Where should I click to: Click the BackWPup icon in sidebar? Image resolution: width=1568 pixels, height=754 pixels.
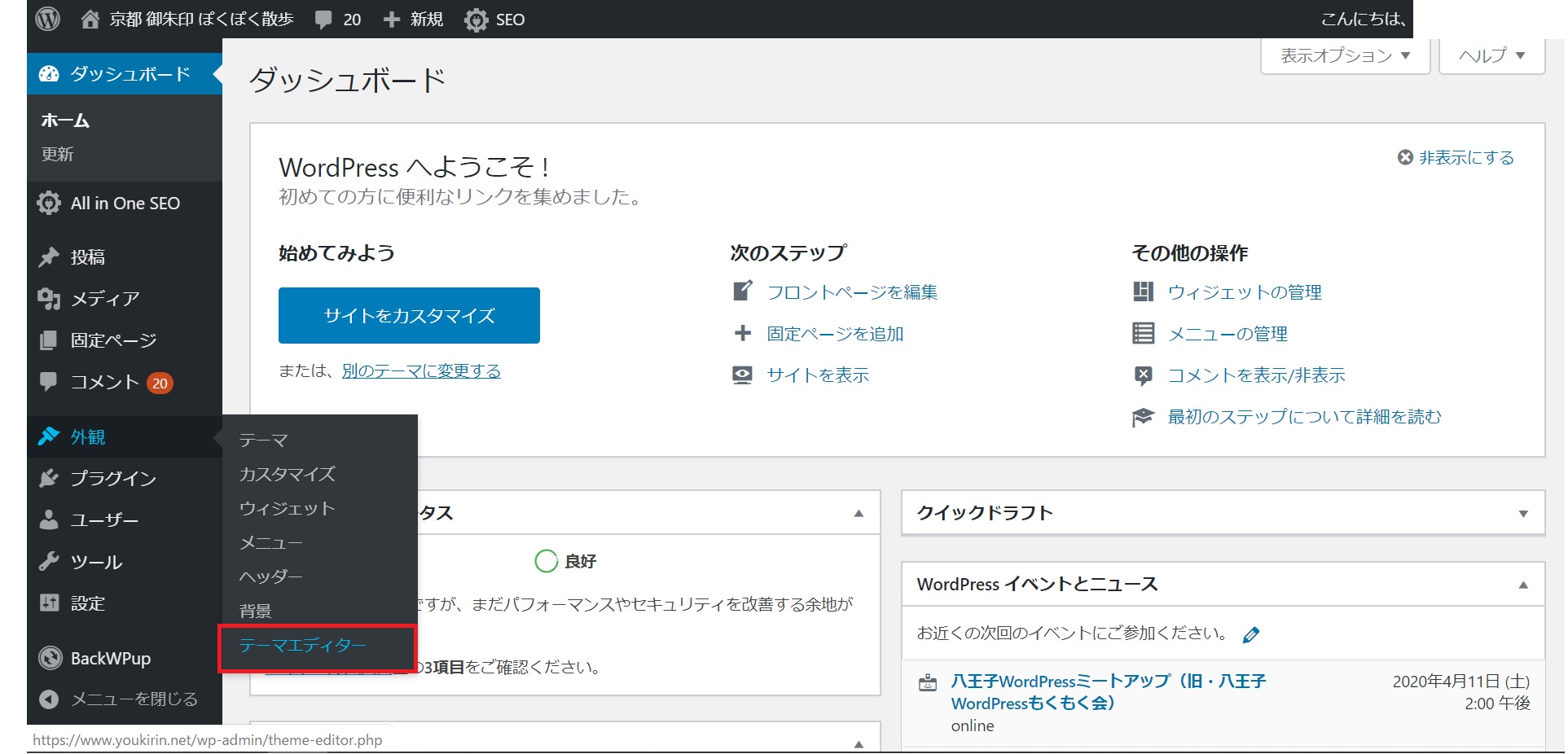pos(51,658)
